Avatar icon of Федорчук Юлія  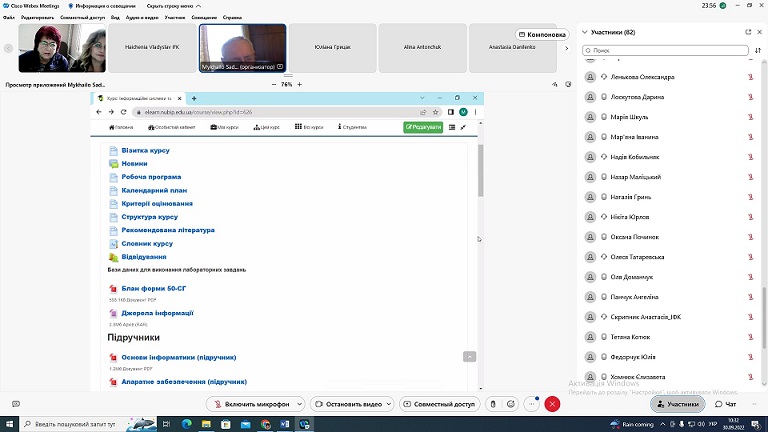[590, 357]
